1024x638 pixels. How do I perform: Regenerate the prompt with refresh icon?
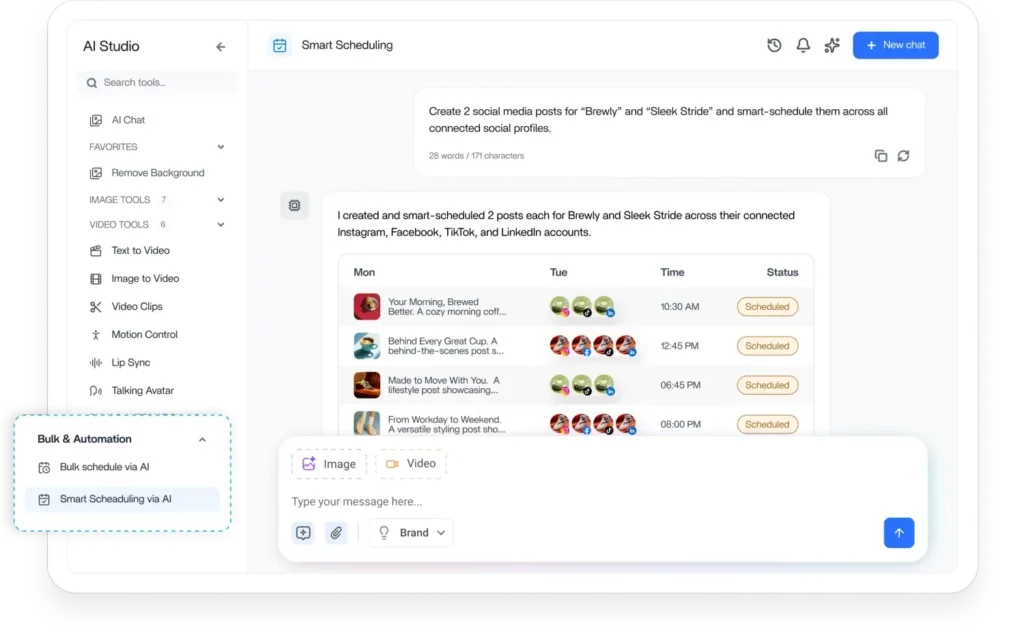point(903,155)
